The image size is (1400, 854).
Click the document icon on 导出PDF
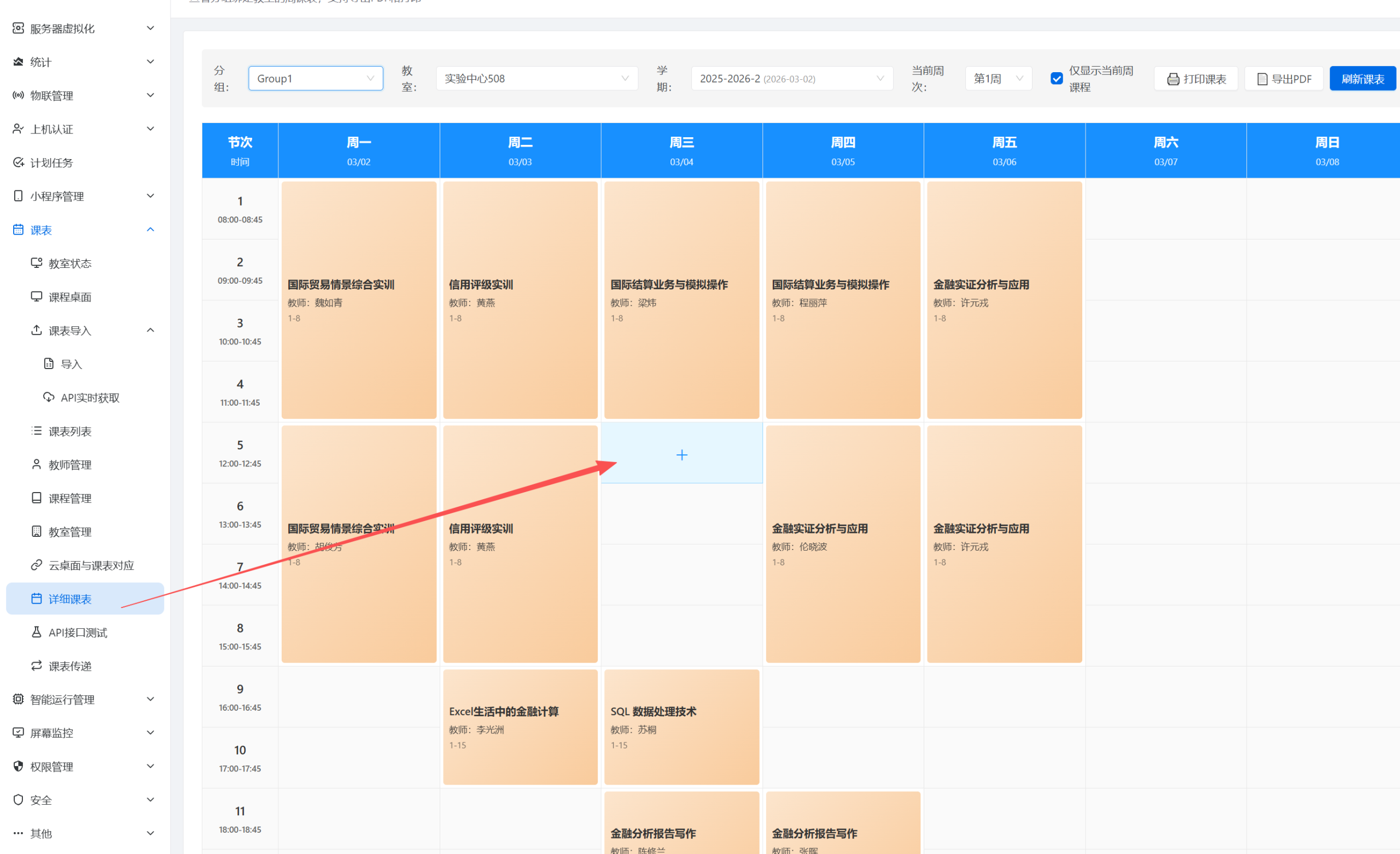1262,79
